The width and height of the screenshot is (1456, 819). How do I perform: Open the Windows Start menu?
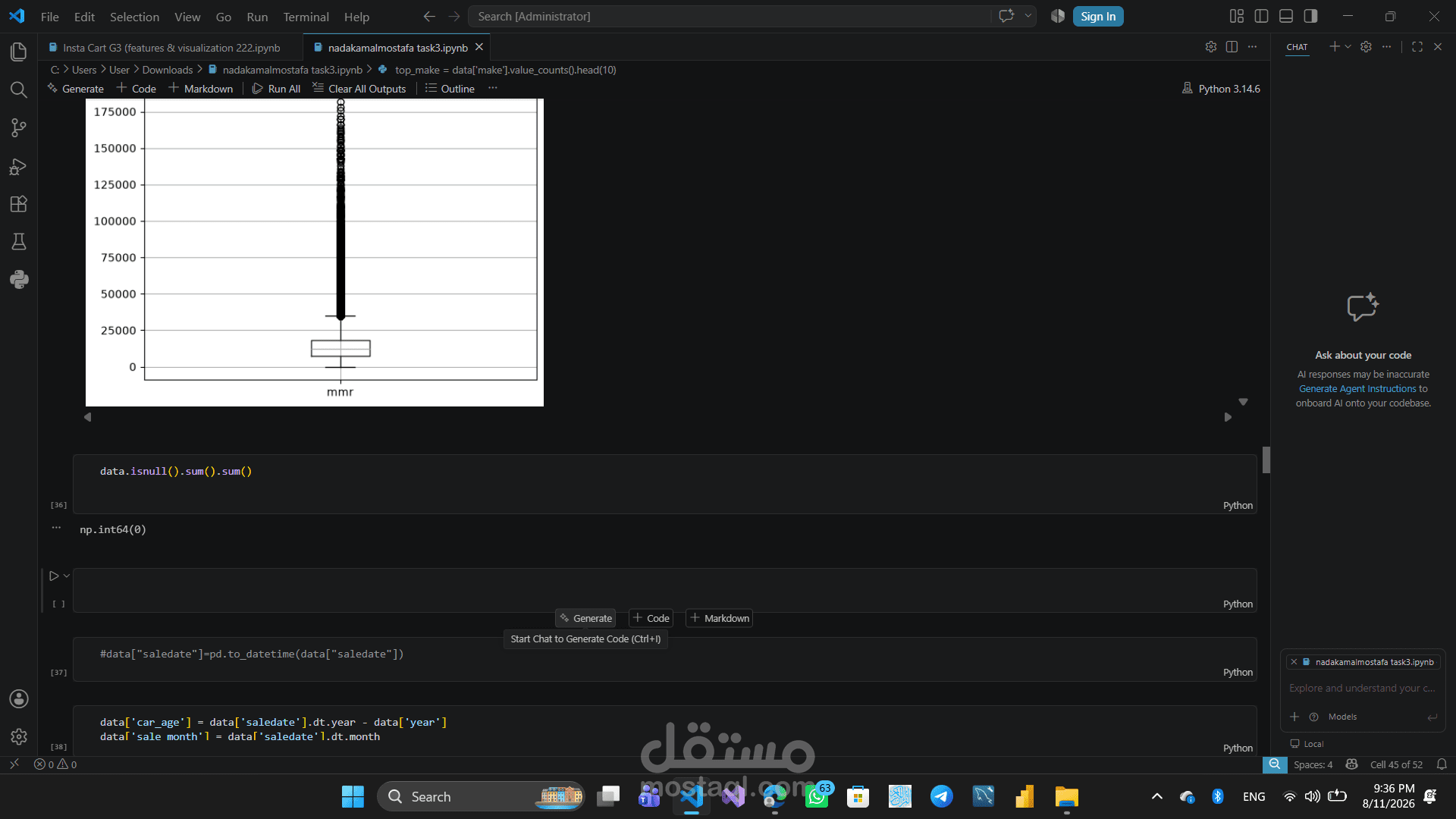(353, 796)
